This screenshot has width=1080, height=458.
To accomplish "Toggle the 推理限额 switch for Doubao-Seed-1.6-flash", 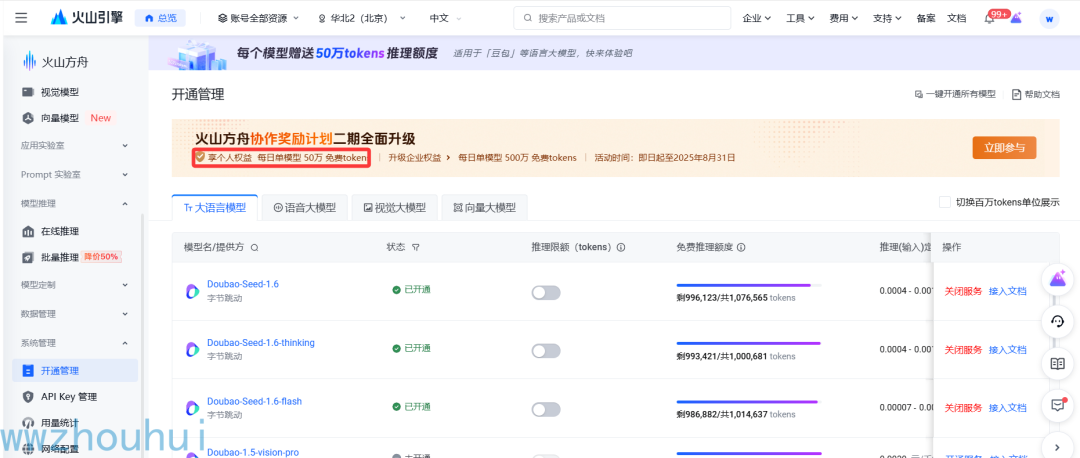I will (x=546, y=410).
